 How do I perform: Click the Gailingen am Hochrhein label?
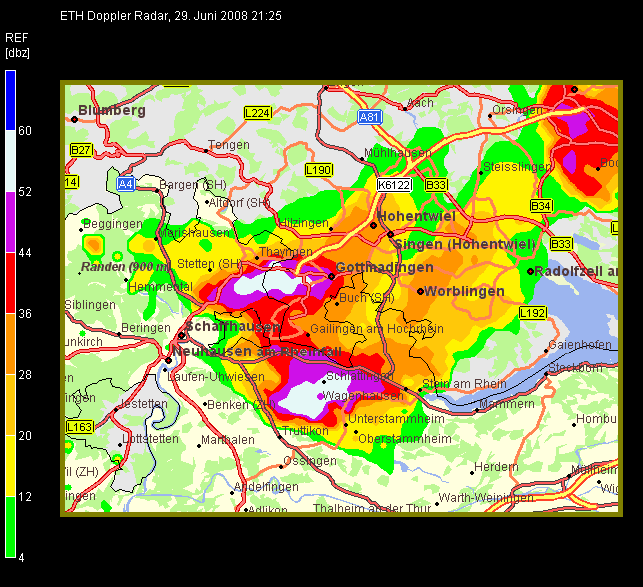click(376, 329)
